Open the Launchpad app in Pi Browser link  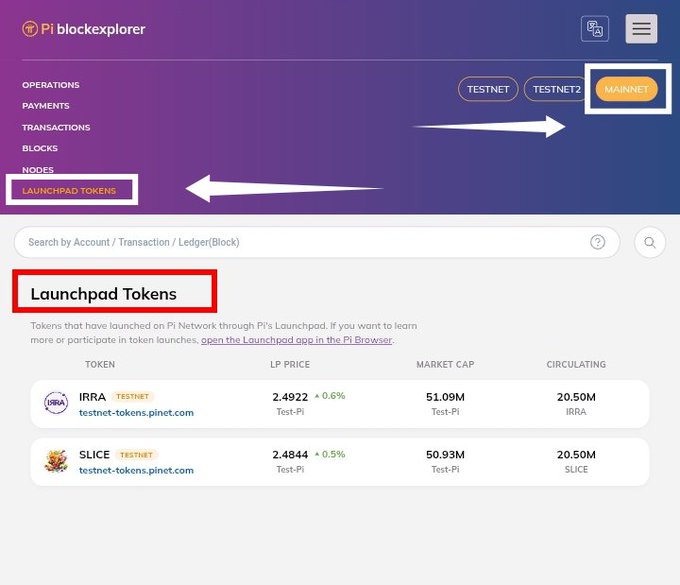click(x=296, y=340)
